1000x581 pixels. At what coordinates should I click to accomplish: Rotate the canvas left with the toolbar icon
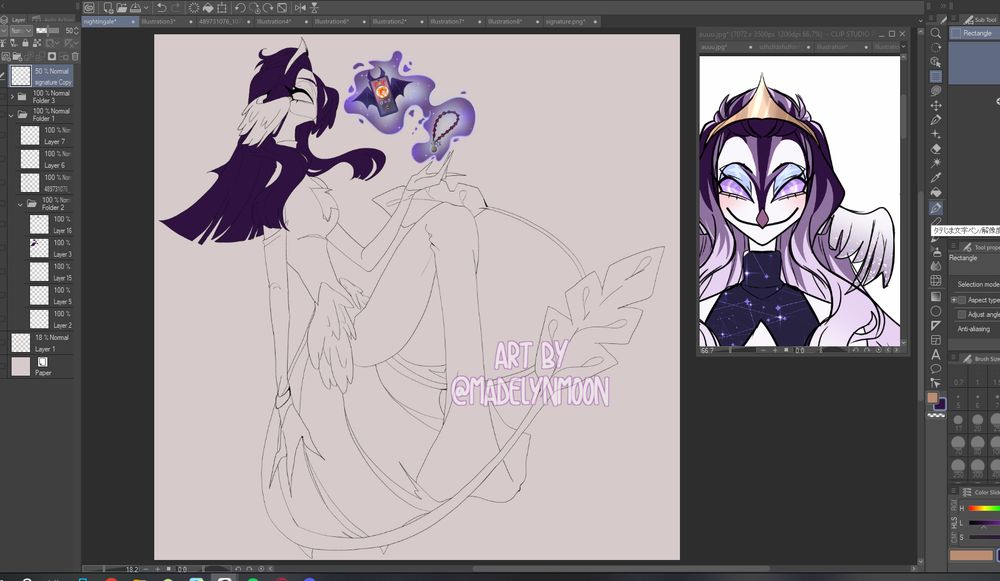[240, 8]
